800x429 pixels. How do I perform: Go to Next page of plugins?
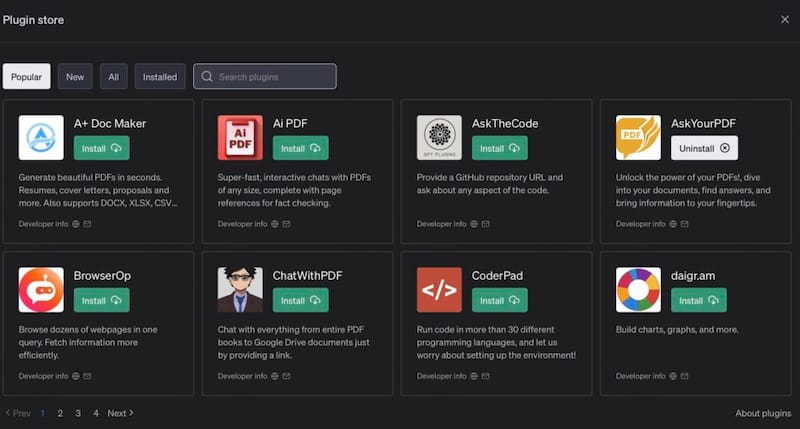120,413
